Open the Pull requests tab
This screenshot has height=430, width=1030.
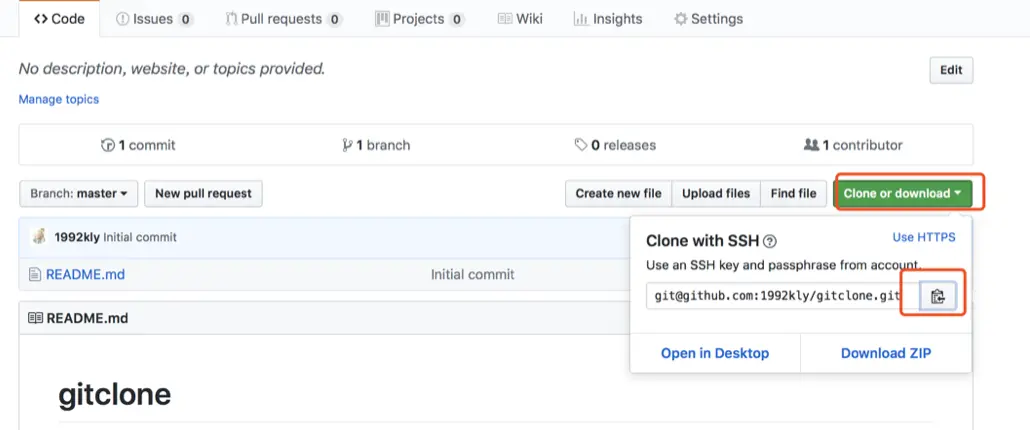283,19
